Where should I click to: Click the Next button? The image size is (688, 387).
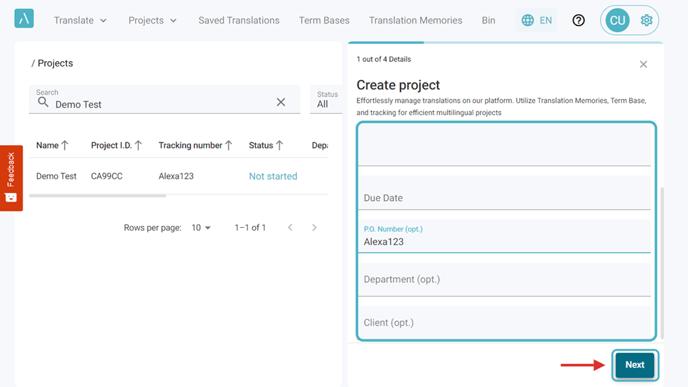coord(635,365)
